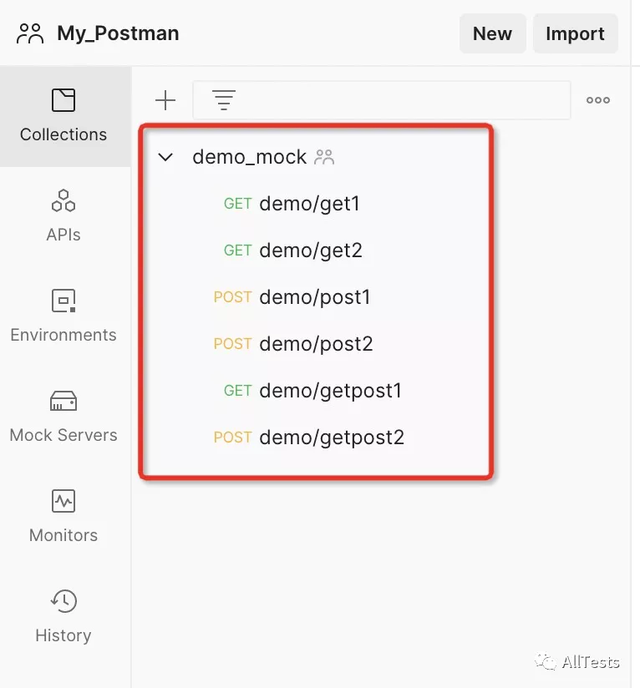
Task: Open the Environments sidebar icon
Action: click(64, 301)
